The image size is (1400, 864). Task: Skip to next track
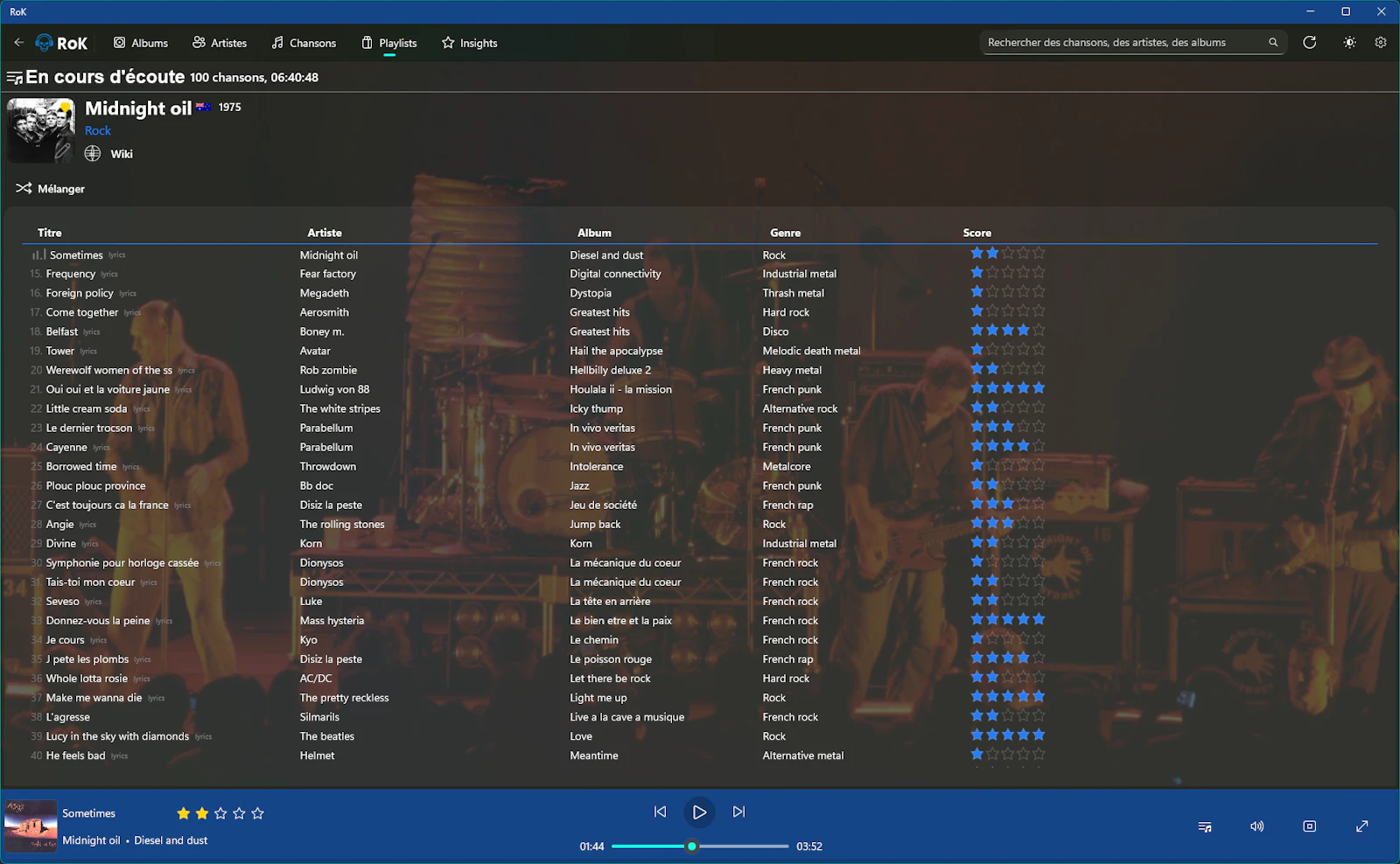point(739,812)
